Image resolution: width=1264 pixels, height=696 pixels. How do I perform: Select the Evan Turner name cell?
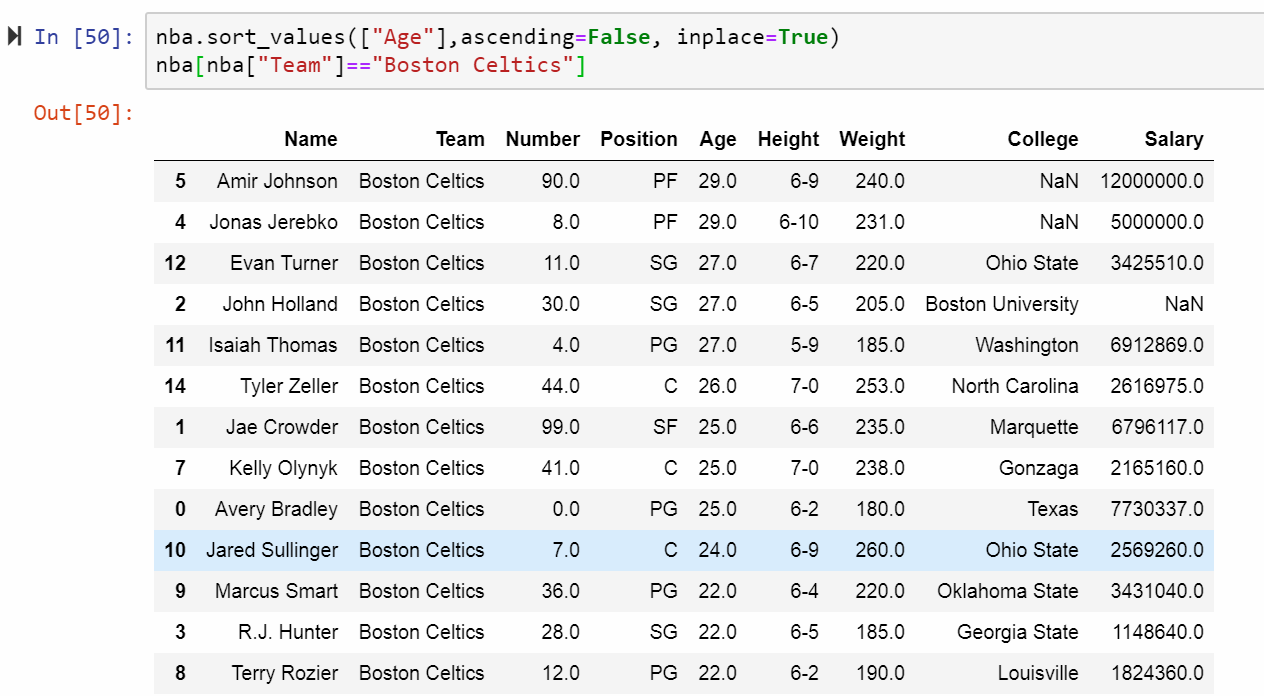tap(284, 263)
